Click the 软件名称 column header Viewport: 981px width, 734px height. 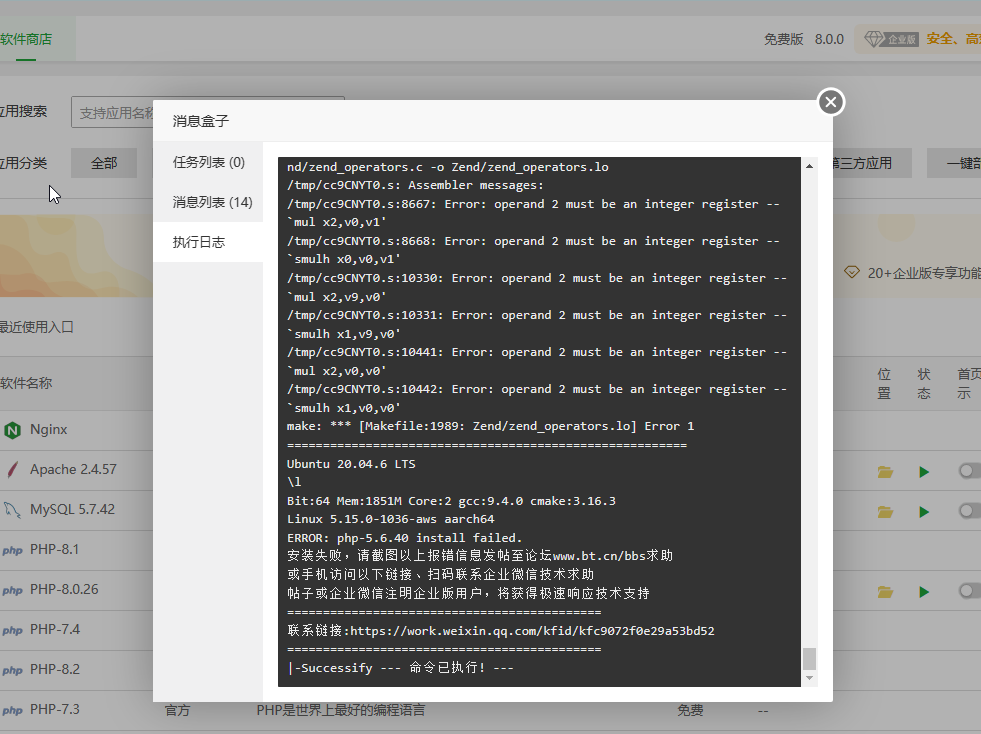(x=26, y=384)
